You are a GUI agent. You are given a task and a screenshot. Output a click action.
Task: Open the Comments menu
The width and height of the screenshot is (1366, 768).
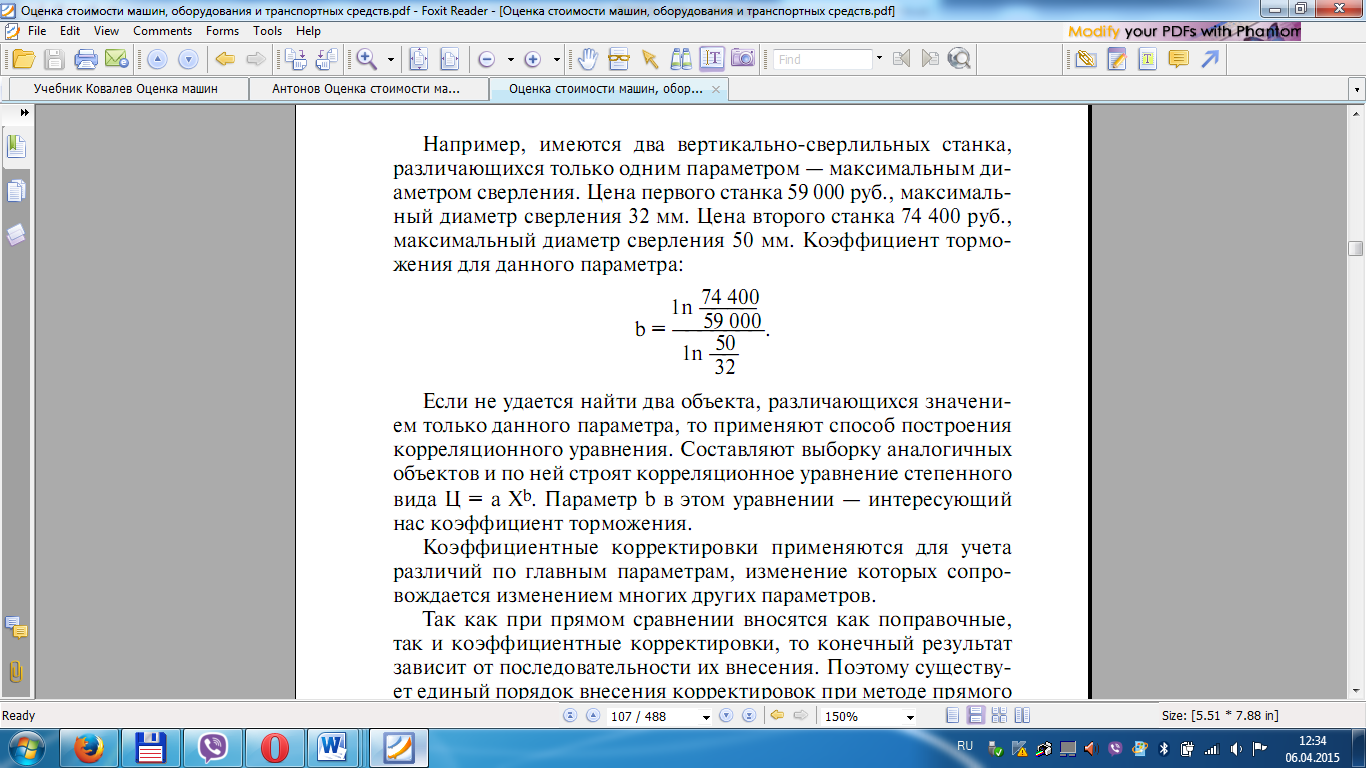point(162,31)
